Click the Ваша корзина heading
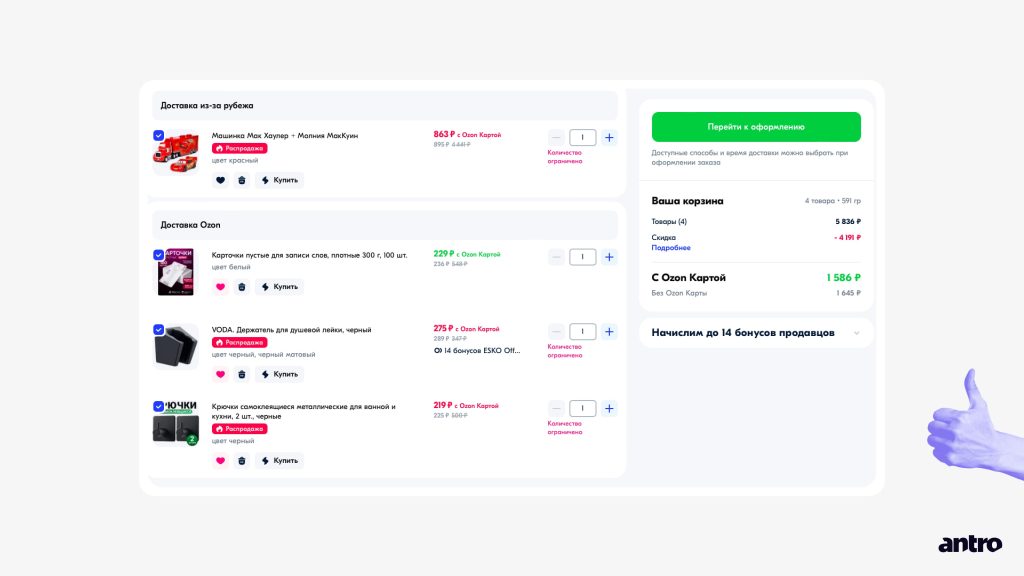Viewport: 1024px width, 576px height. (x=687, y=201)
